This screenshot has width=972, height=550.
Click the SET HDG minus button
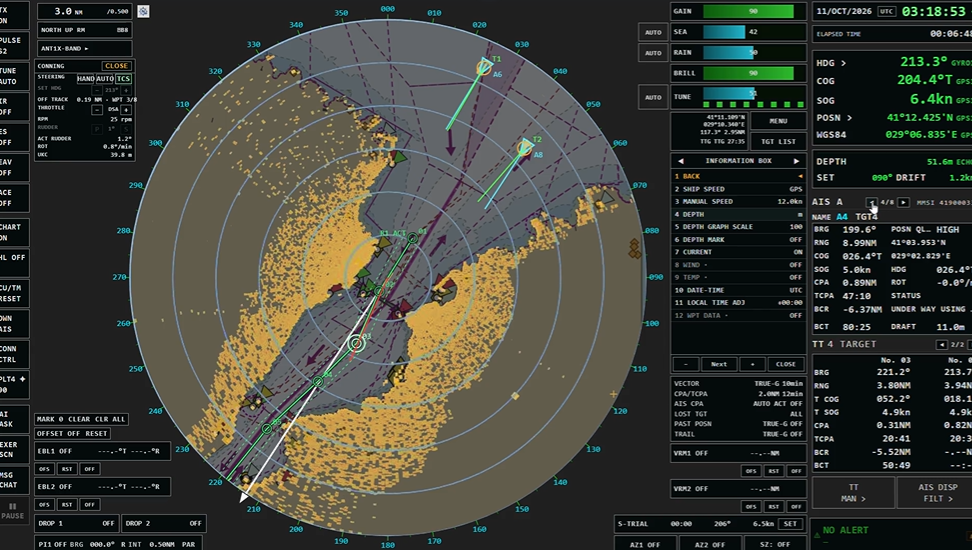click(97, 90)
